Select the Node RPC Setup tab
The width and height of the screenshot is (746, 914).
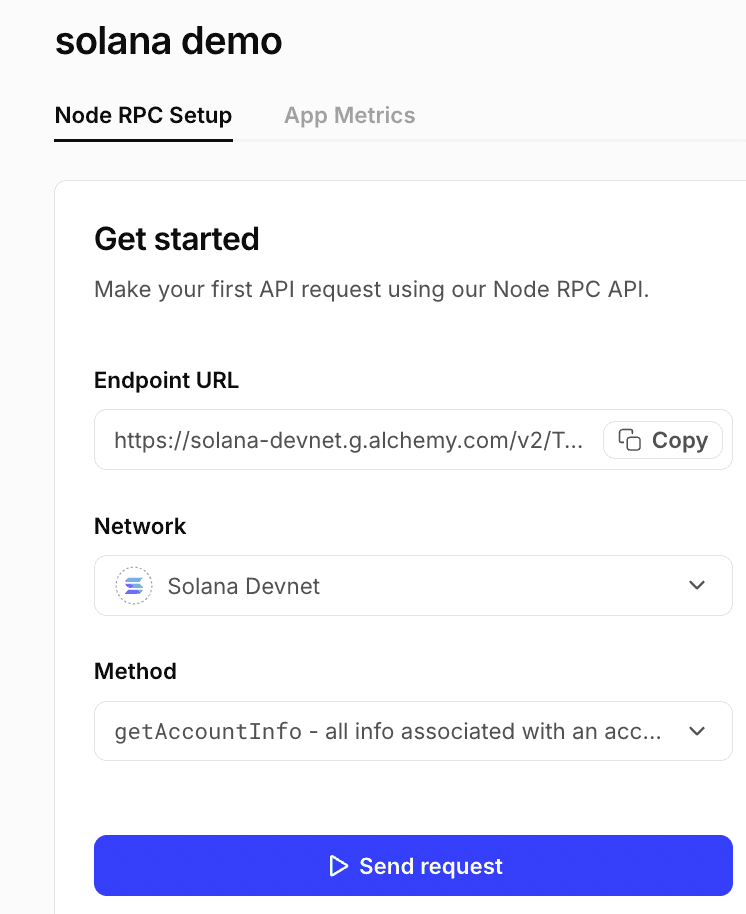pyautogui.click(x=143, y=115)
